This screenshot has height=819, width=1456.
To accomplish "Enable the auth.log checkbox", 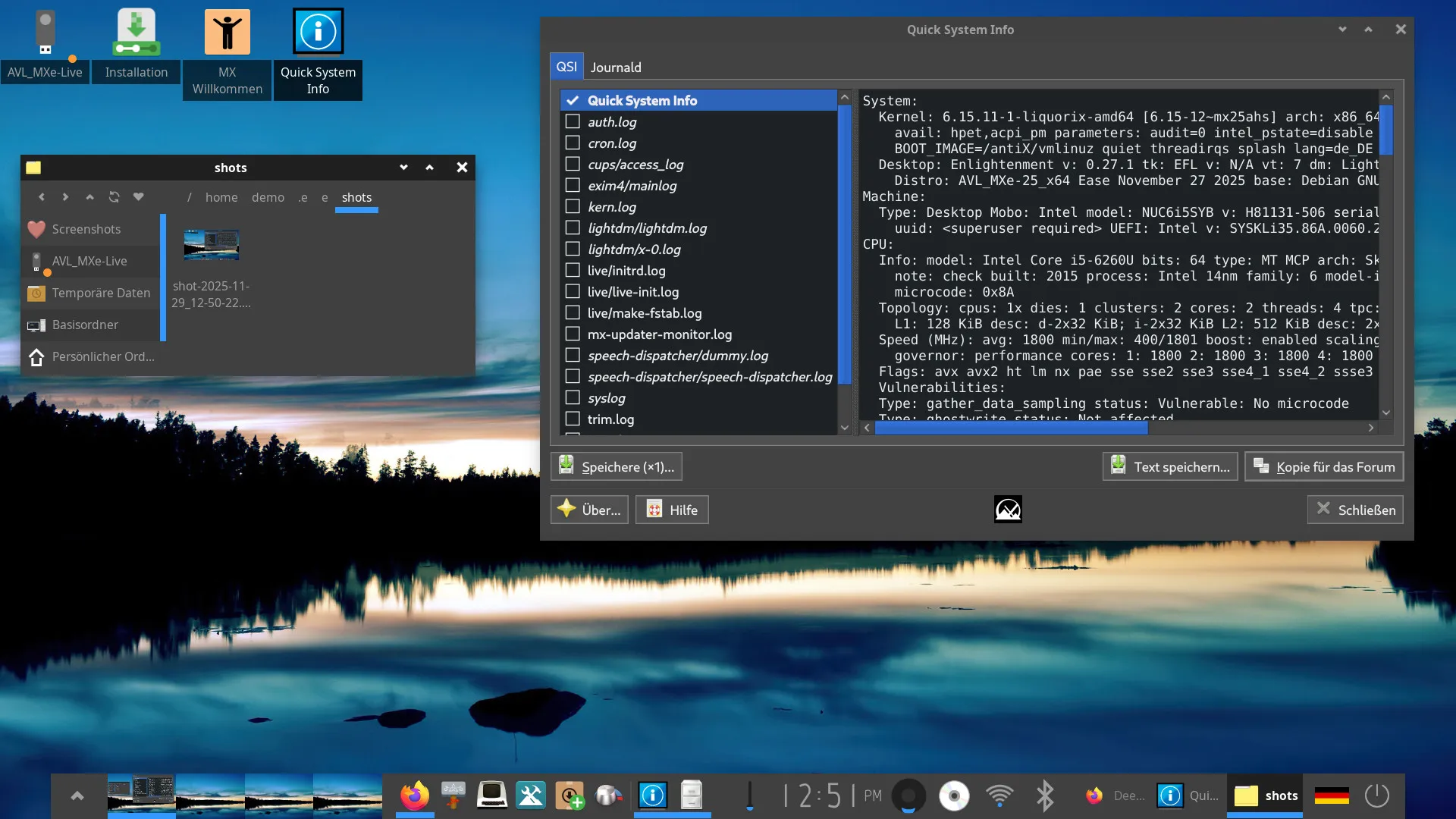I will 573,121.
